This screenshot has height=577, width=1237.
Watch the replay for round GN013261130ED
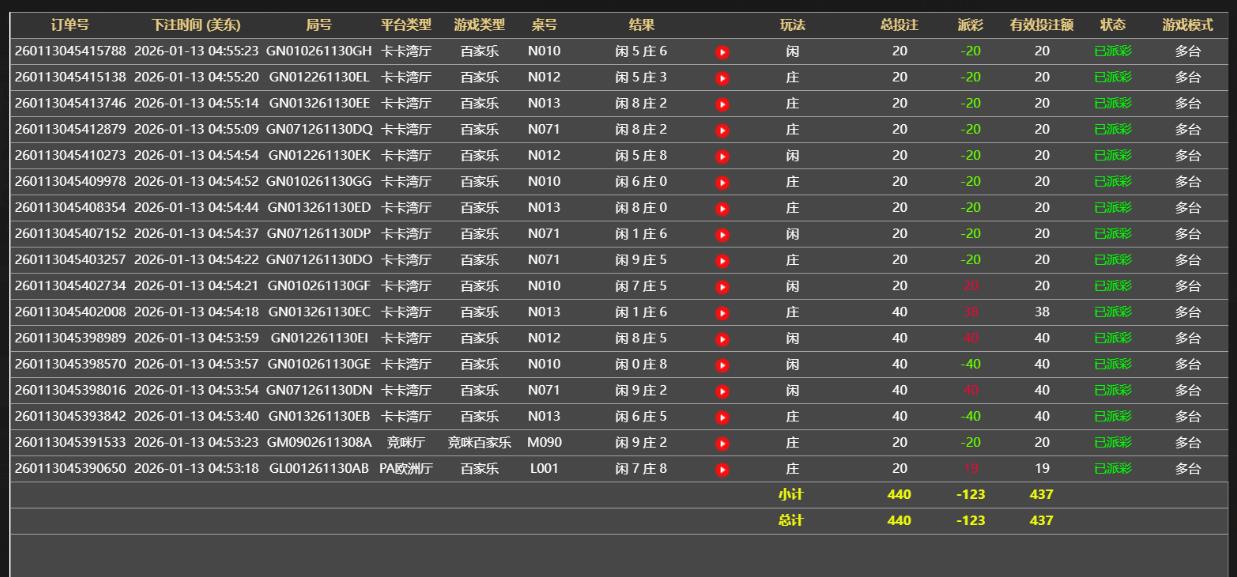[x=722, y=208]
